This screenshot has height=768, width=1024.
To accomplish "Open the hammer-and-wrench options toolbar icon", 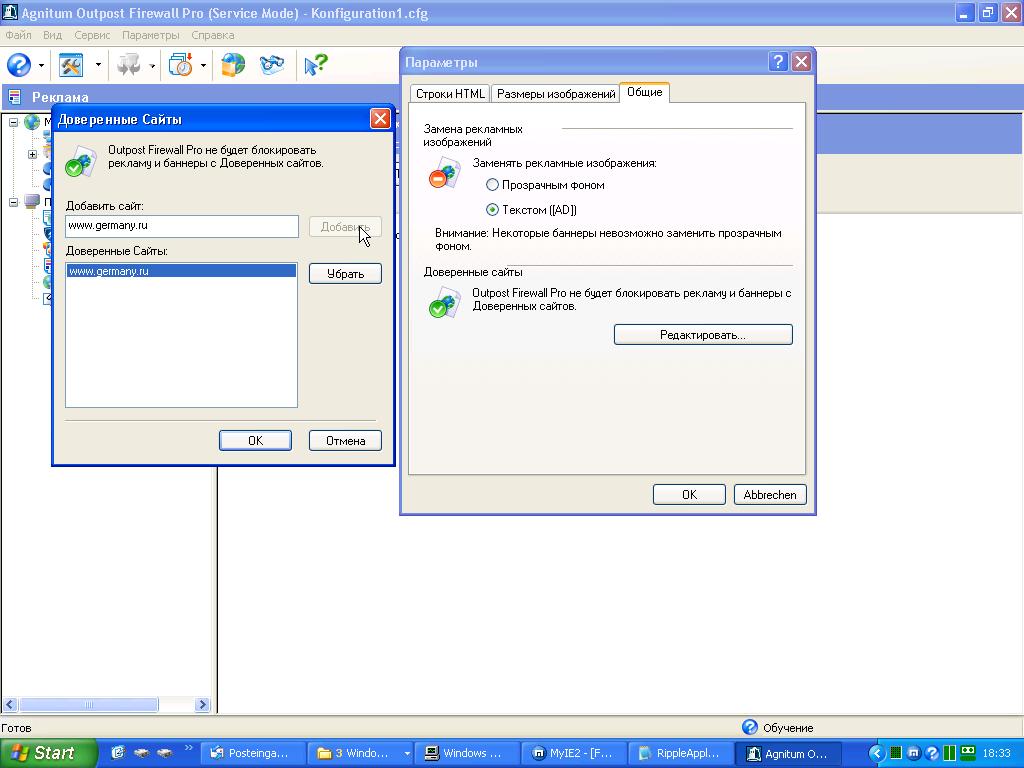I will [71, 65].
